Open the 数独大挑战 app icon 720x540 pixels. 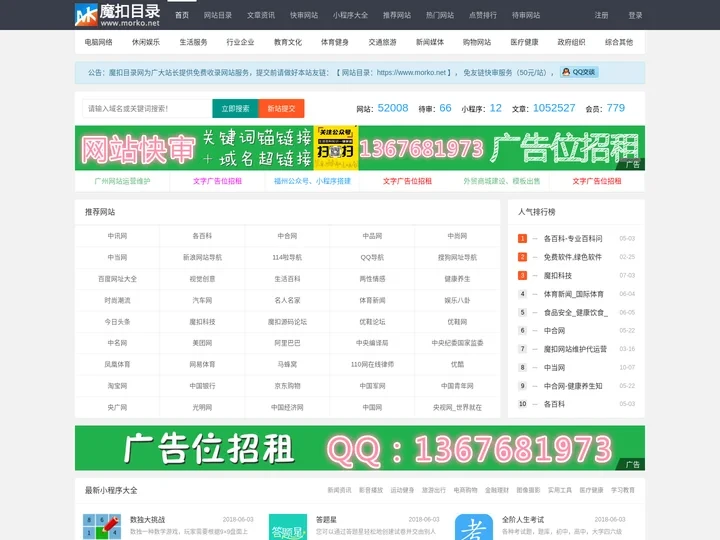(102, 526)
